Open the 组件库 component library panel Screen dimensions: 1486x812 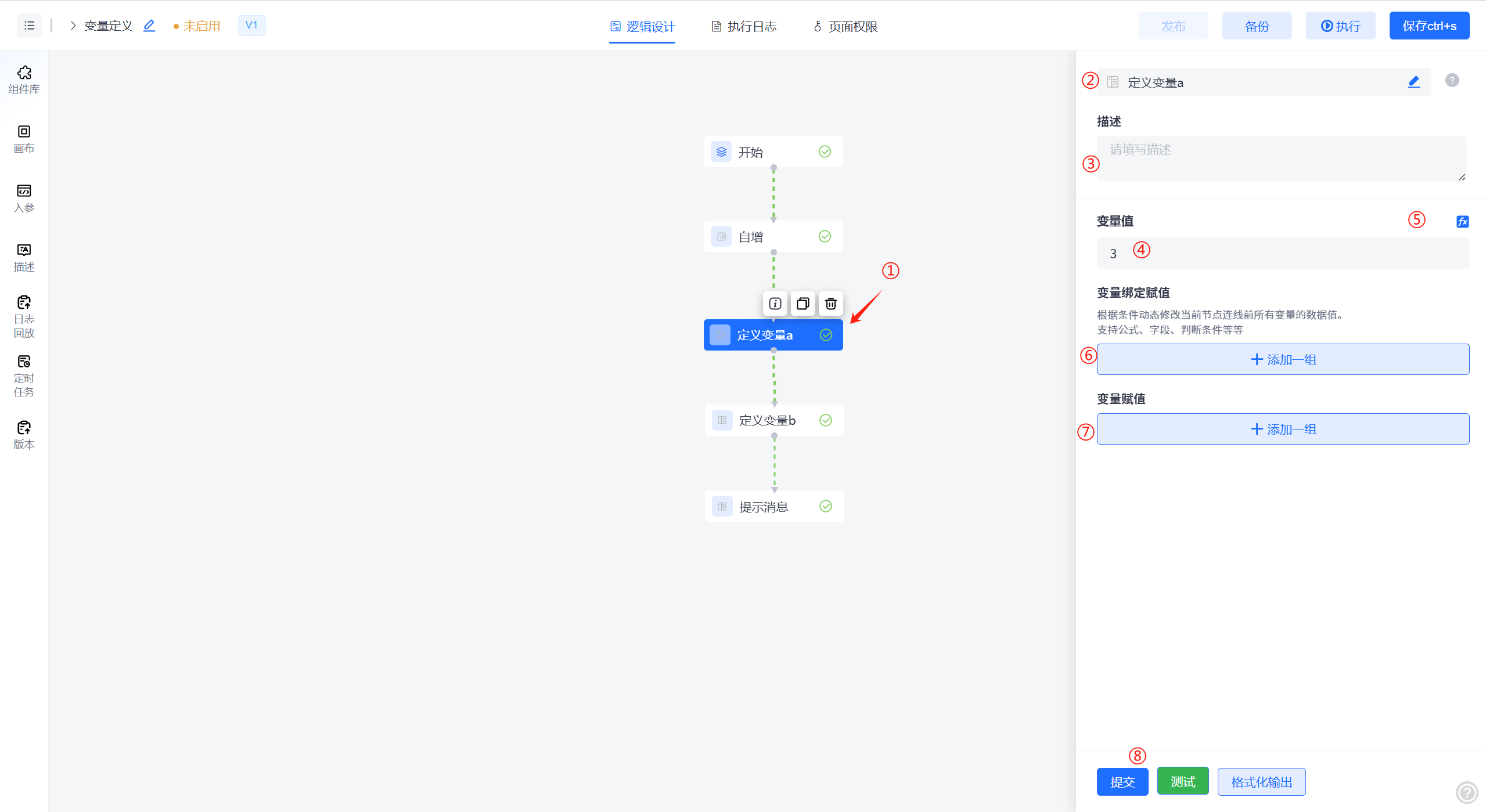click(24, 80)
